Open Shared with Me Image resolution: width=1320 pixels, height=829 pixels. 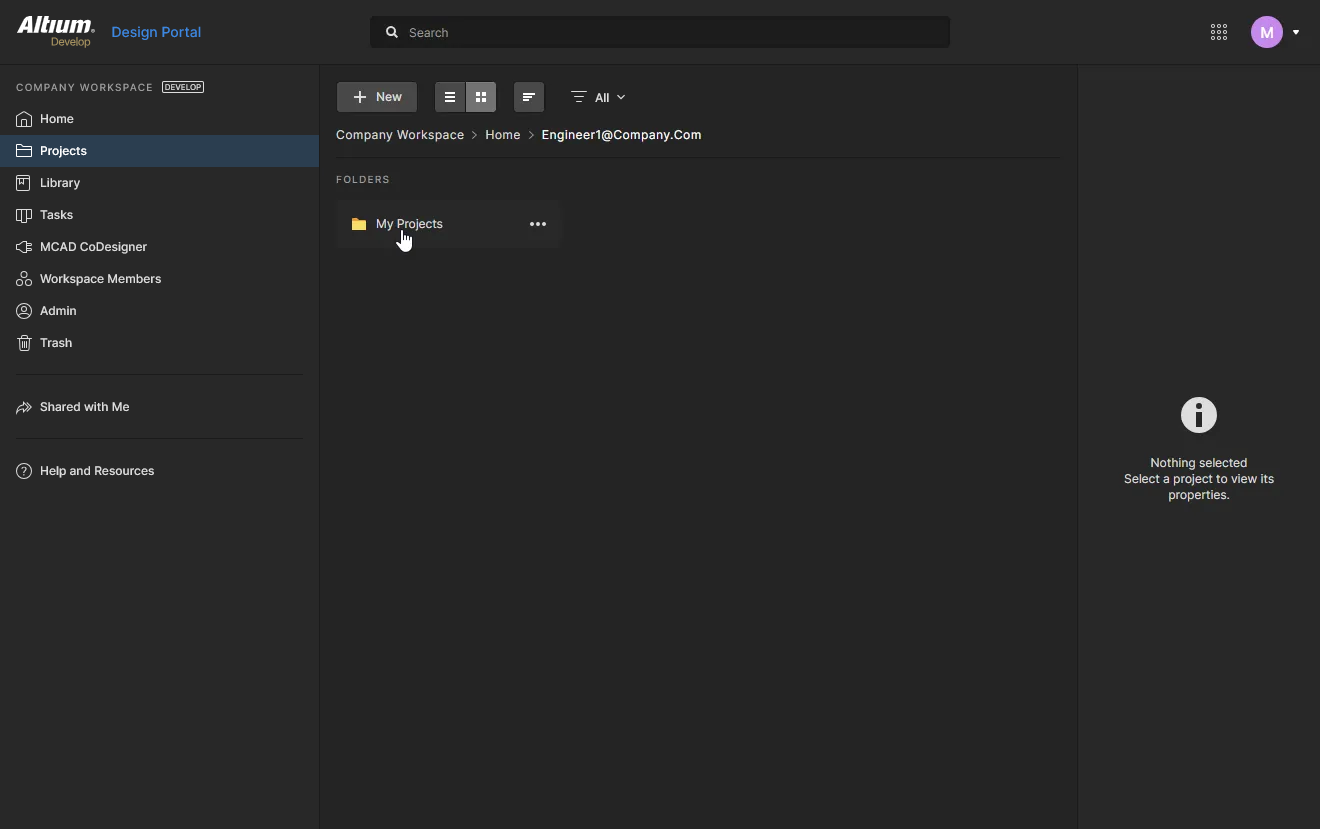tap(160, 407)
